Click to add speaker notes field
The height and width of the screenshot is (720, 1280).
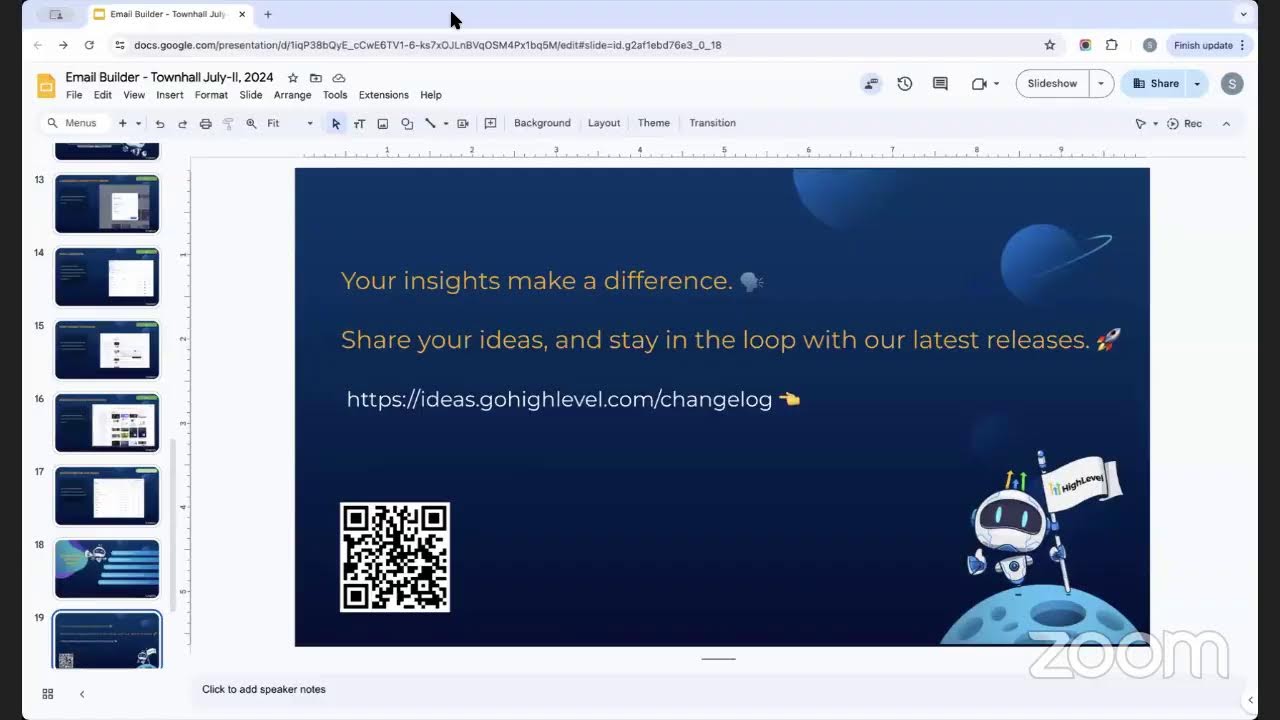click(264, 689)
